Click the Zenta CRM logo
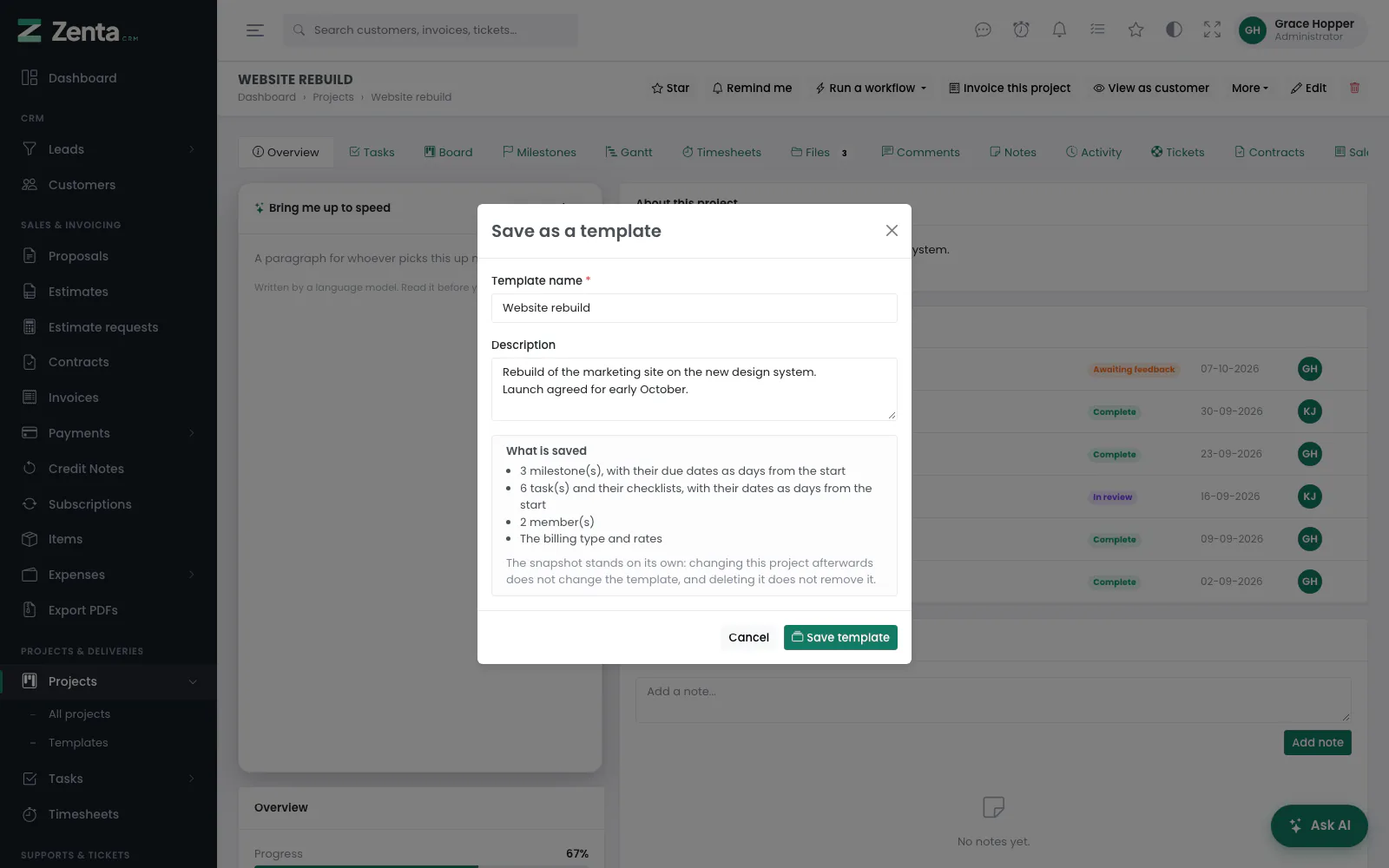 click(78, 31)
